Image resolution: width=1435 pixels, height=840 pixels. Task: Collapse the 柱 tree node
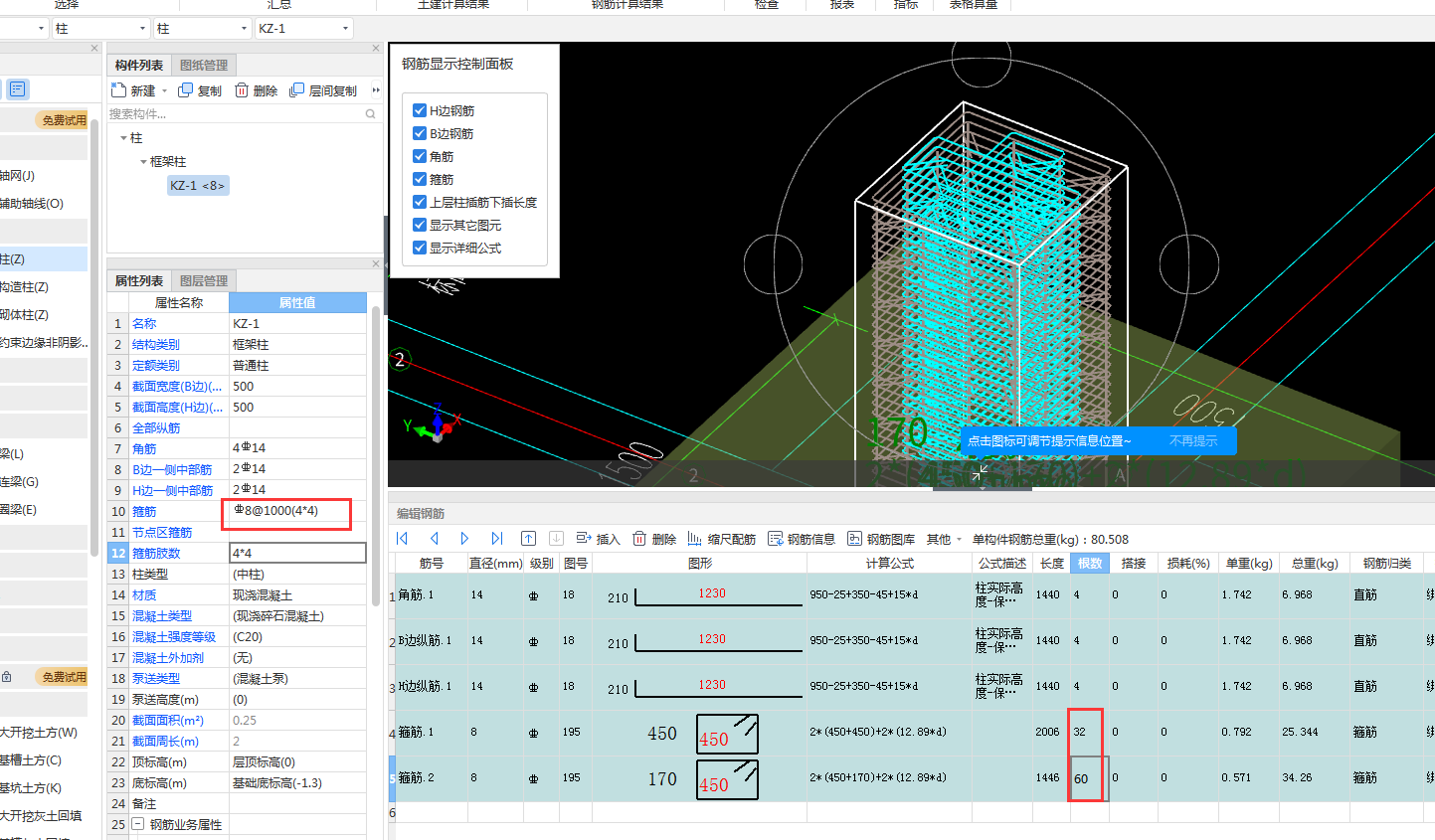coord(123,138)
